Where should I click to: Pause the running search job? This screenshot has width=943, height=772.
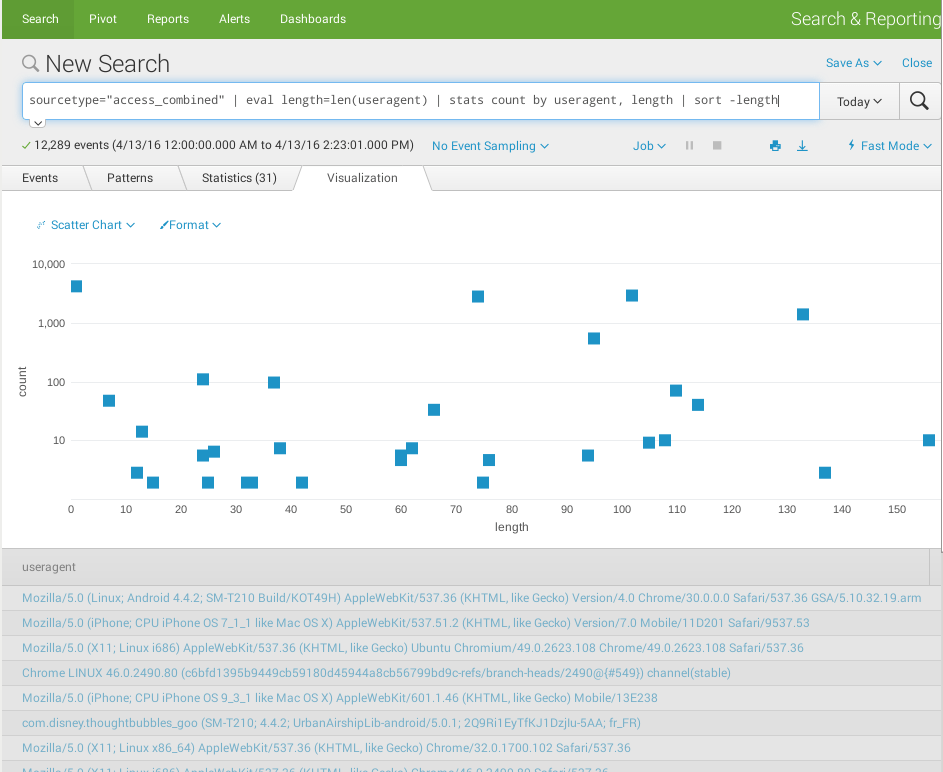tap(690, 146)
